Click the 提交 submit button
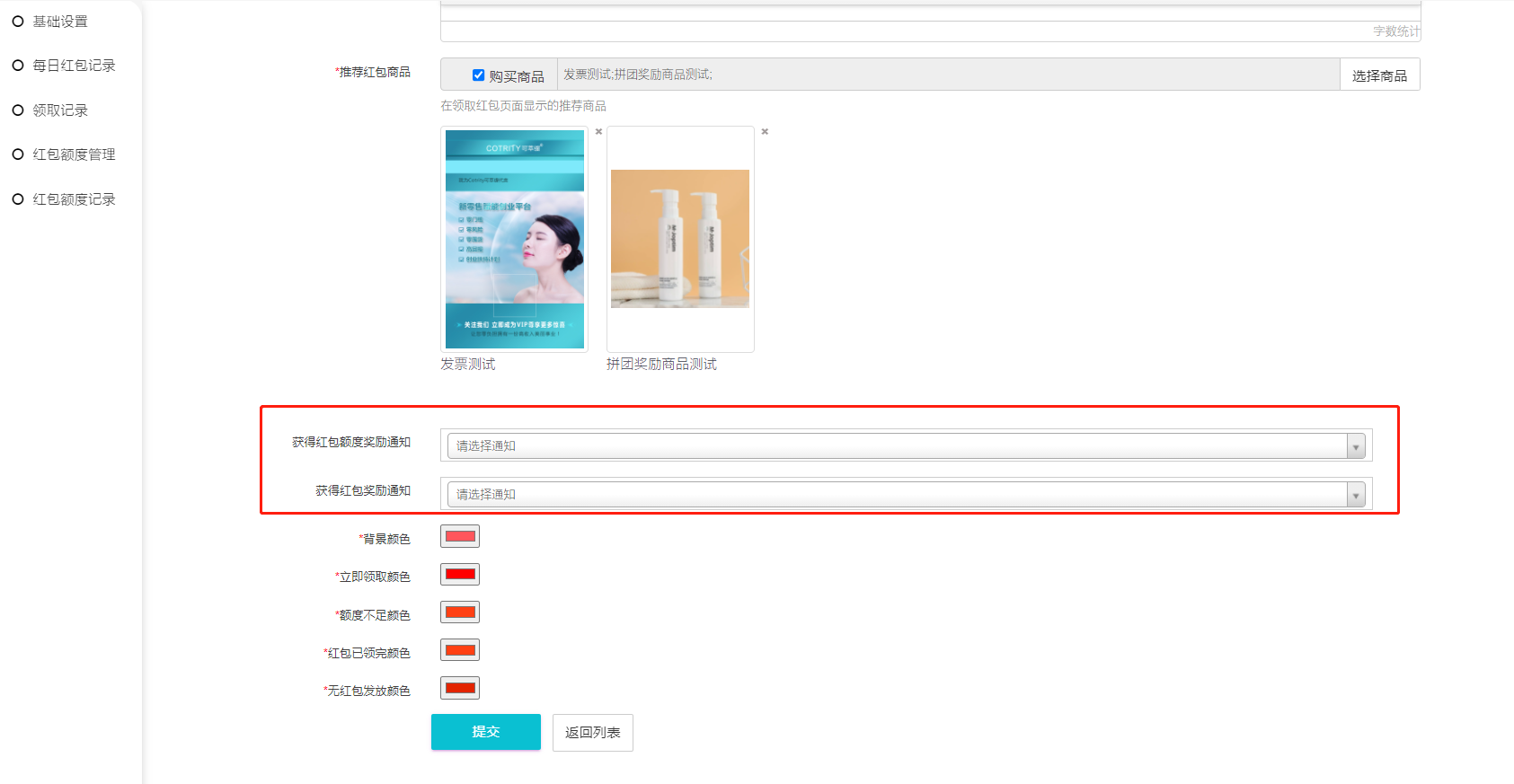 click(485, 732)
